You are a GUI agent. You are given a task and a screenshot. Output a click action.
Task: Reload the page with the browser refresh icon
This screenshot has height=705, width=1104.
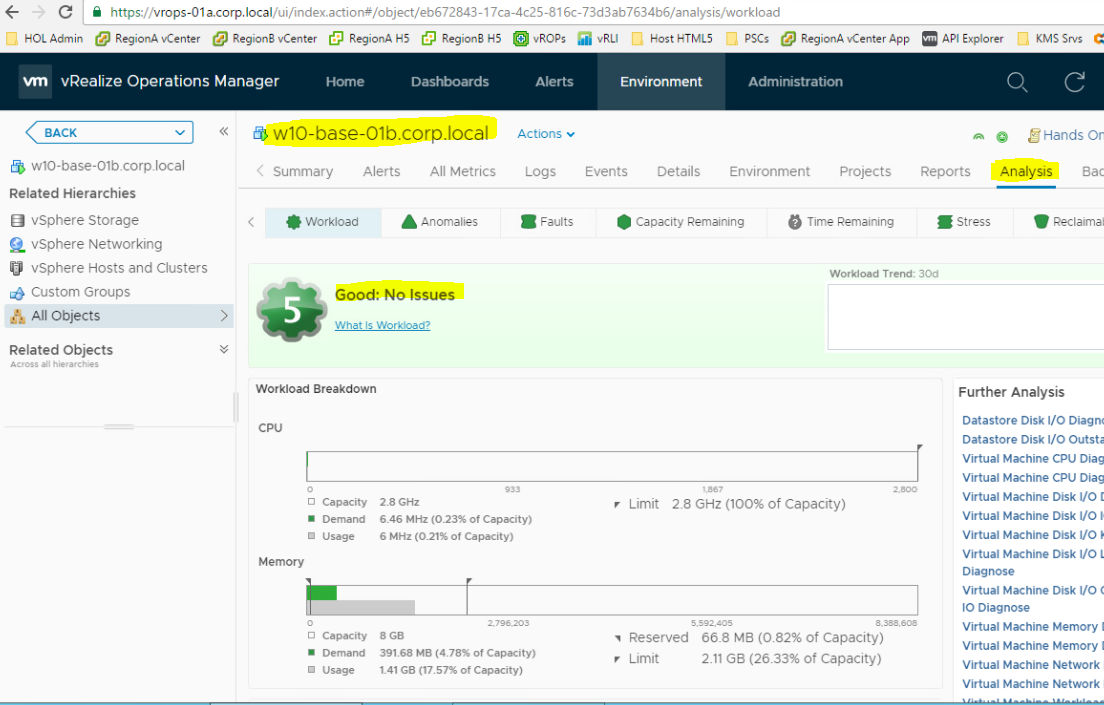coord(65,12)
